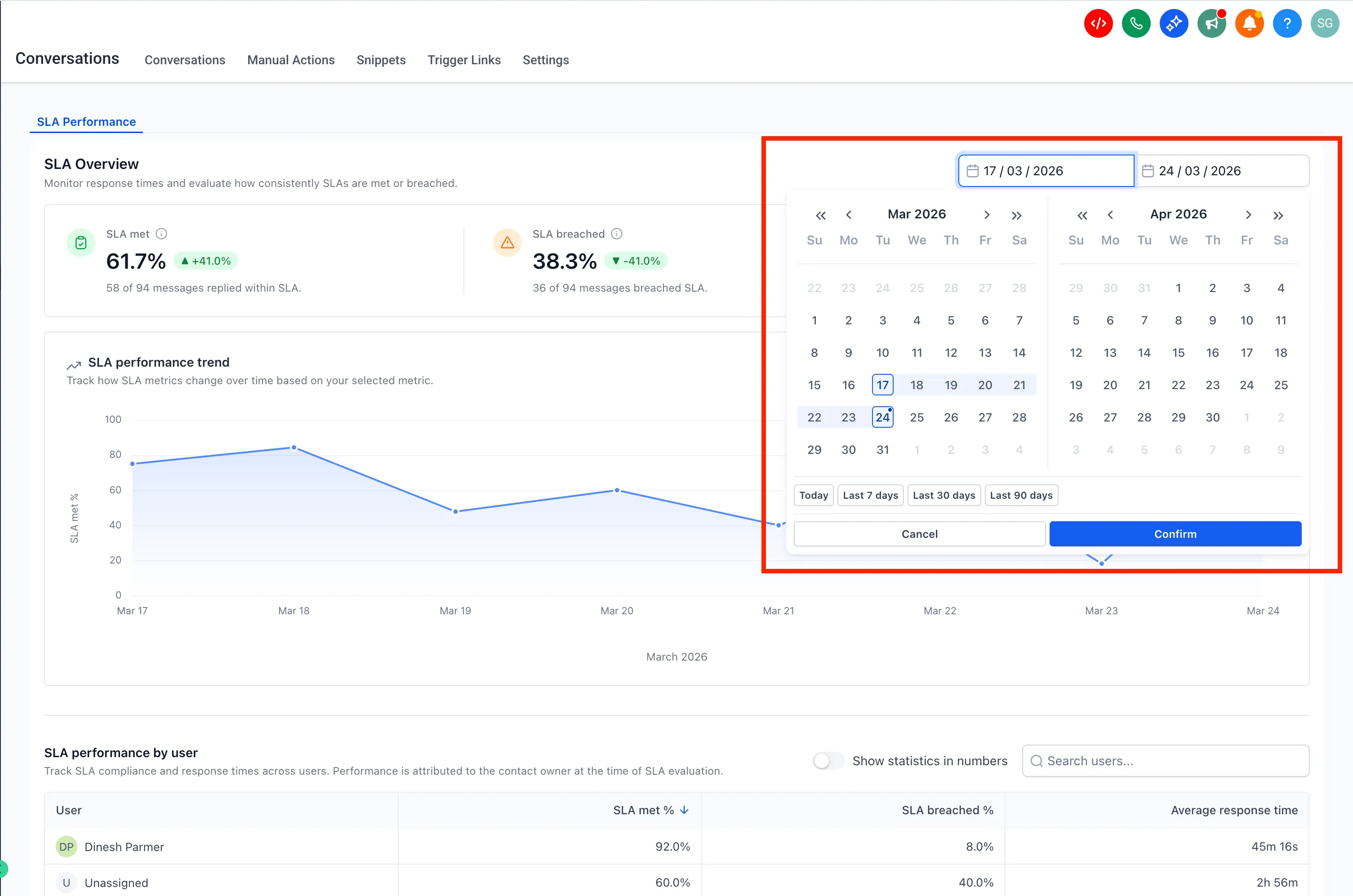Click the info icon beside SLA breached
Image resolution: width=1353 pixels, height=896 pixels.
tap(616, 234)
